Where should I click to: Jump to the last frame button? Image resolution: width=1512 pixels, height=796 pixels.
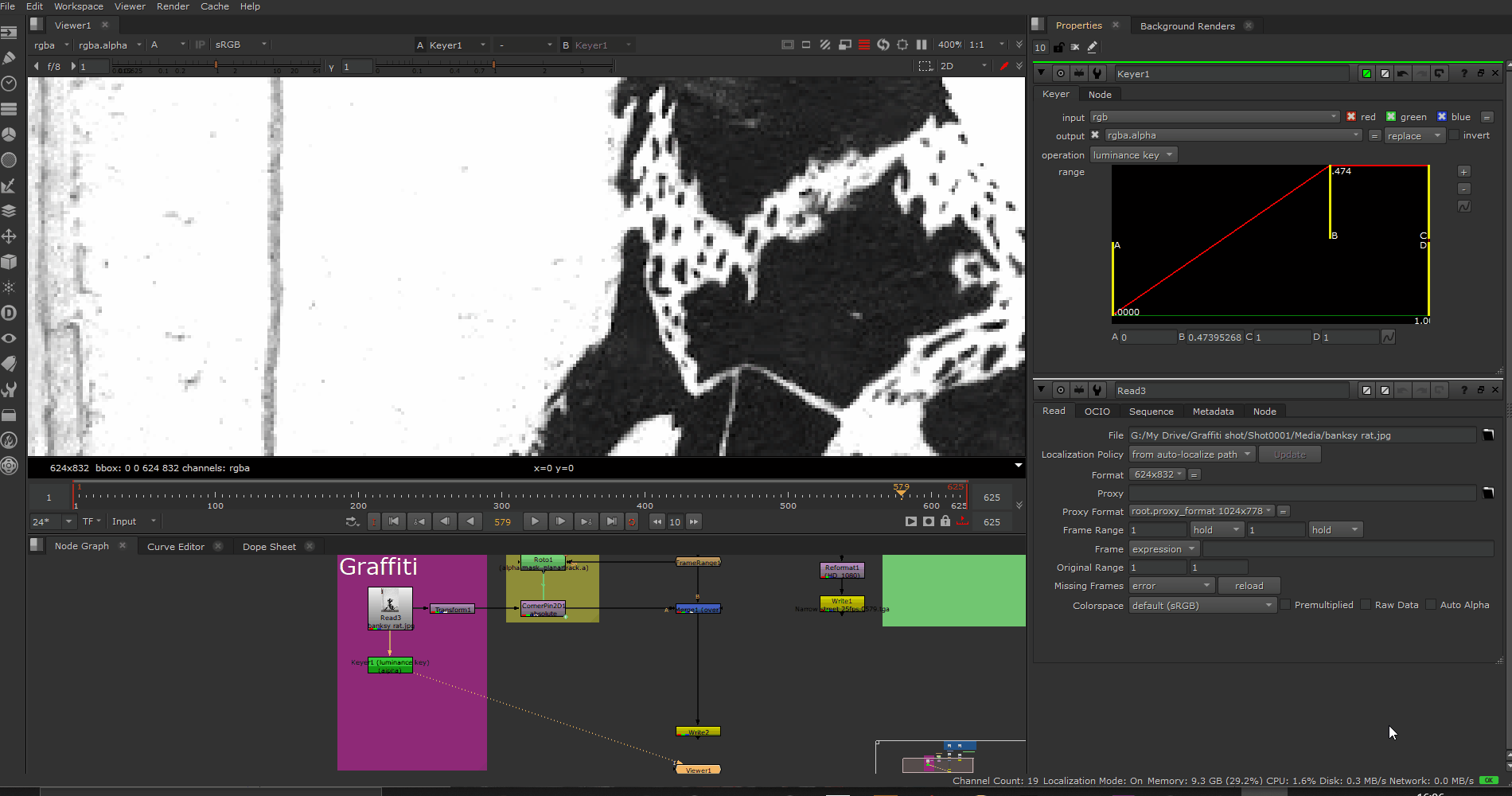611,521
